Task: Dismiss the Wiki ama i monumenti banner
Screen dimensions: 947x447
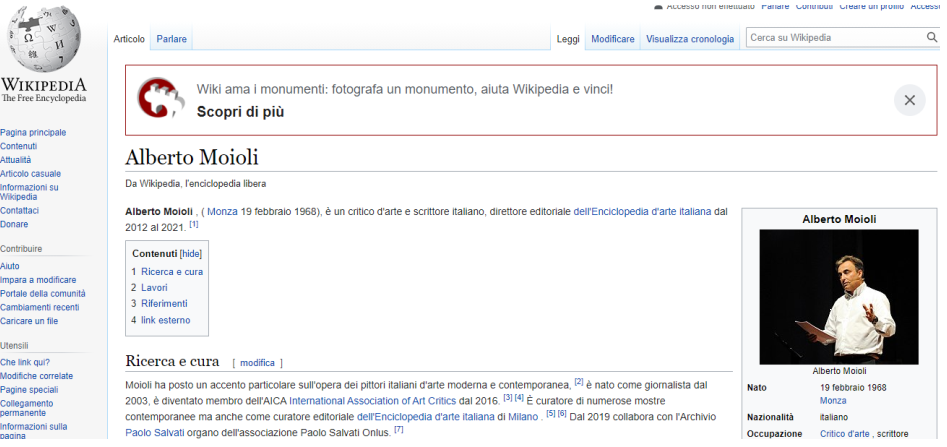Action: (x=910, y=100)
